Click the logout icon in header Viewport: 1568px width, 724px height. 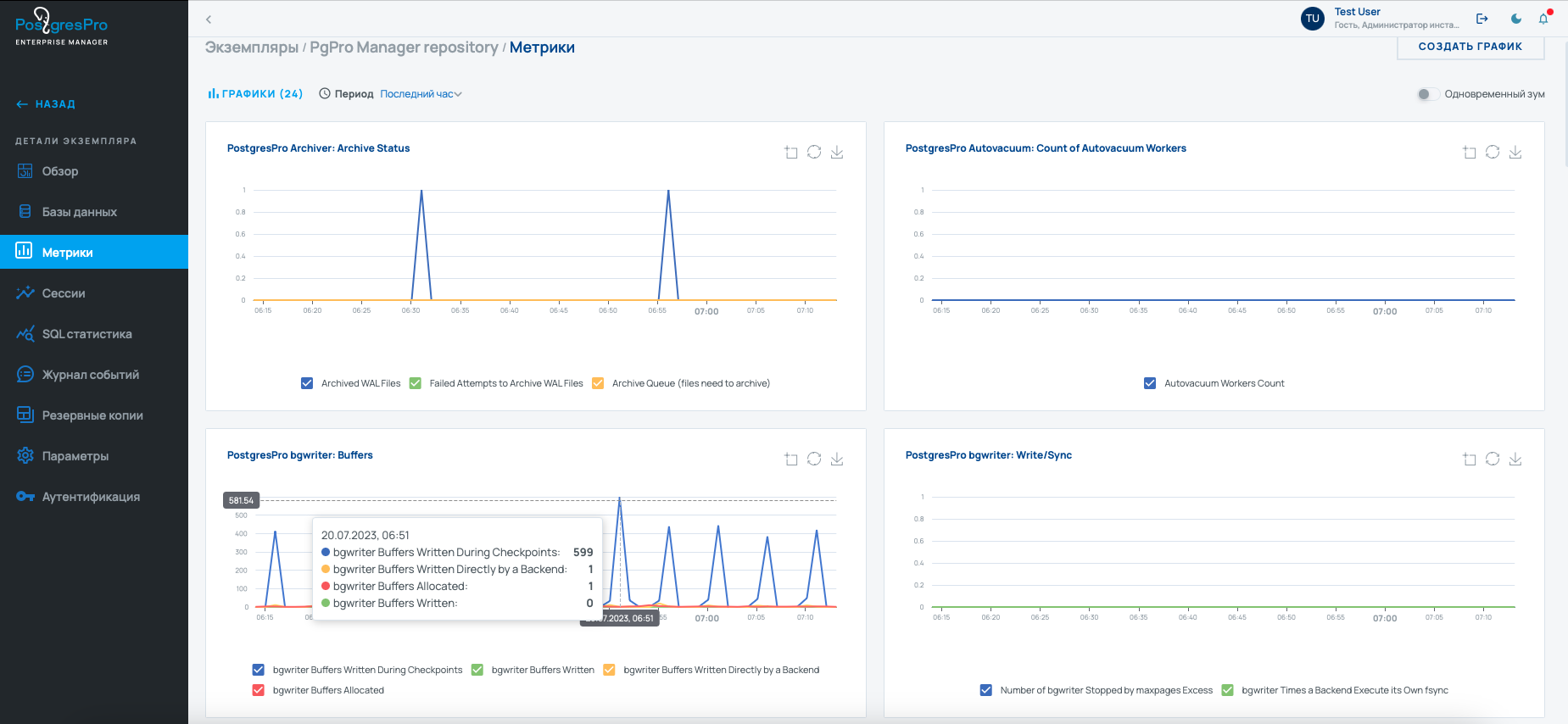1482,19
